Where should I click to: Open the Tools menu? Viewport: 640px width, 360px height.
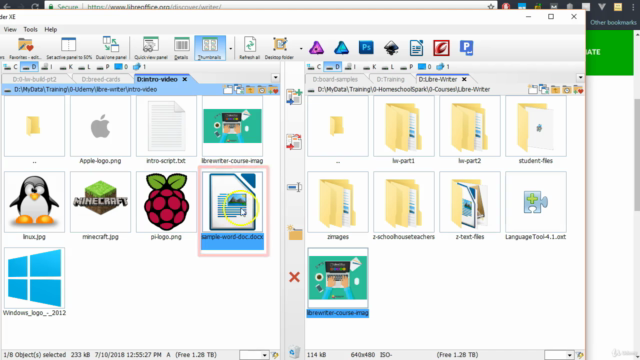(x=30, y=29)
